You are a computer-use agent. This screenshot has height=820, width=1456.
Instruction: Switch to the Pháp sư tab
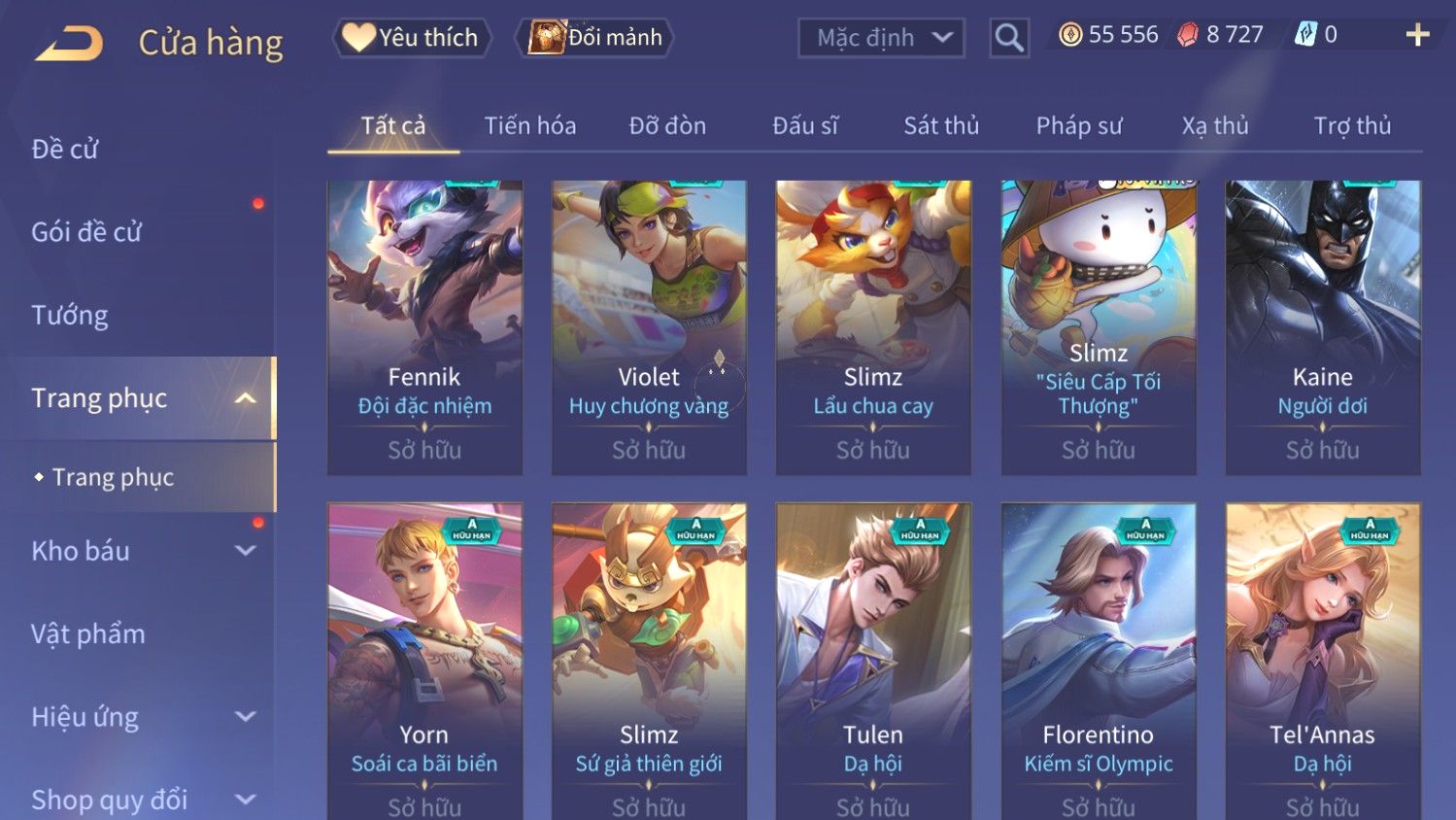point(1078,125)
